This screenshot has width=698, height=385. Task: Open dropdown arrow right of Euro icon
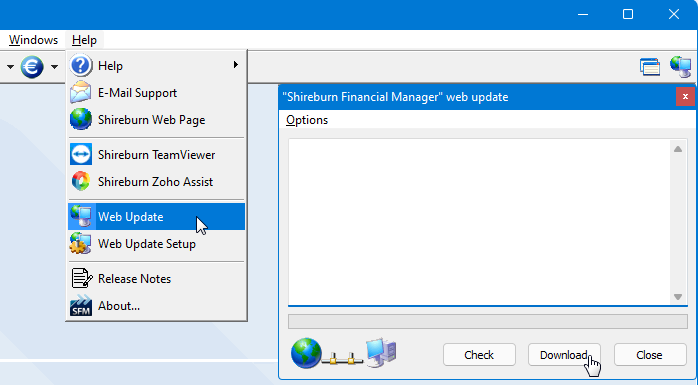click(54, 67)
